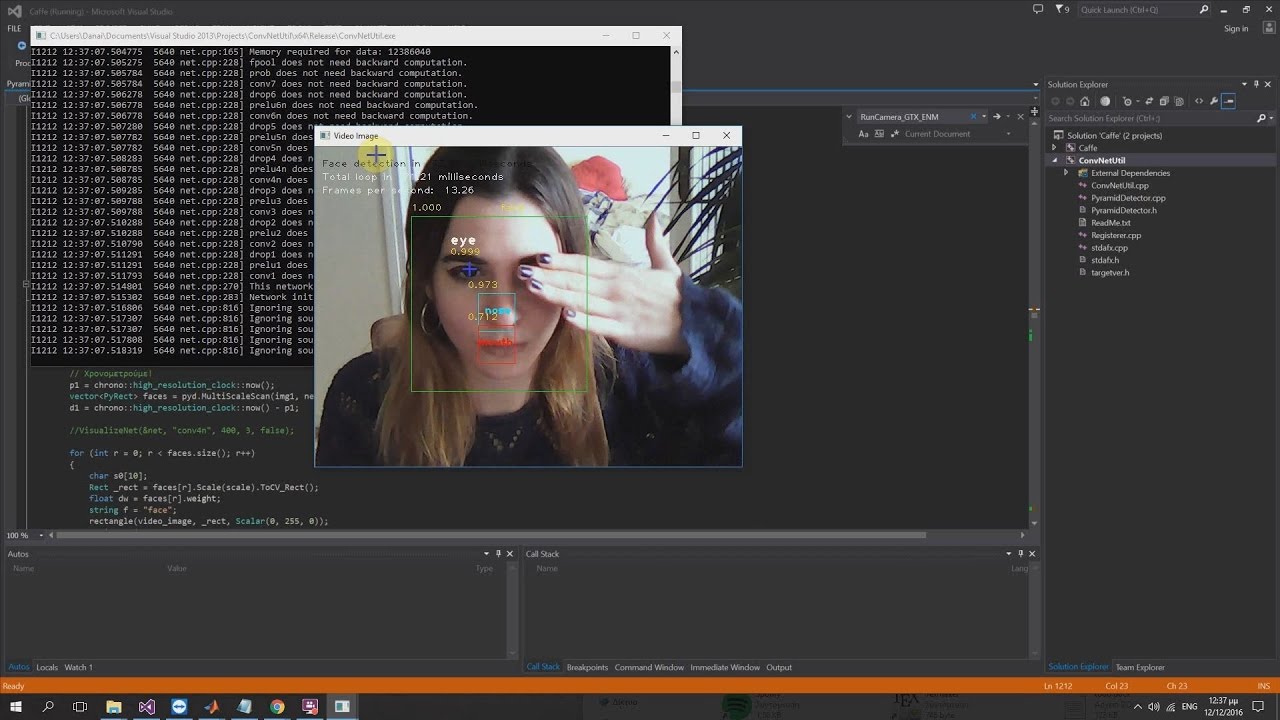Open Google Chrome from the taskbar
This screenshot has width=1280, height=720.
(277, 706)
